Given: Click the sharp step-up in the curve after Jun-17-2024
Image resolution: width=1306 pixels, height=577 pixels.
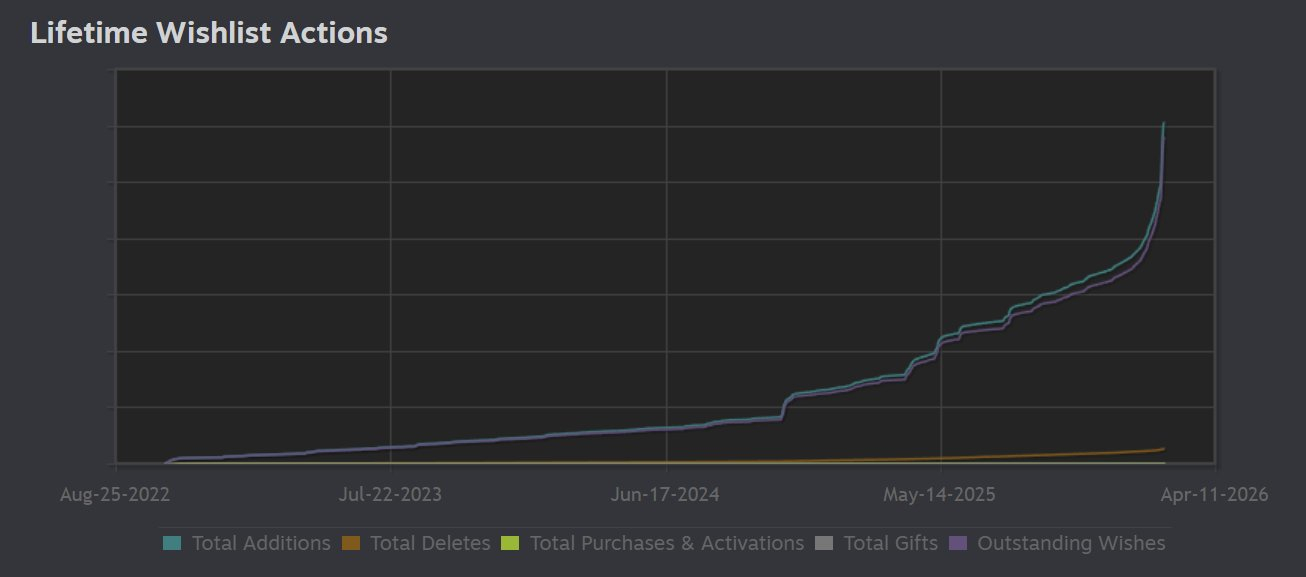Looking at the screenshot, I should (x=785, y=404).
